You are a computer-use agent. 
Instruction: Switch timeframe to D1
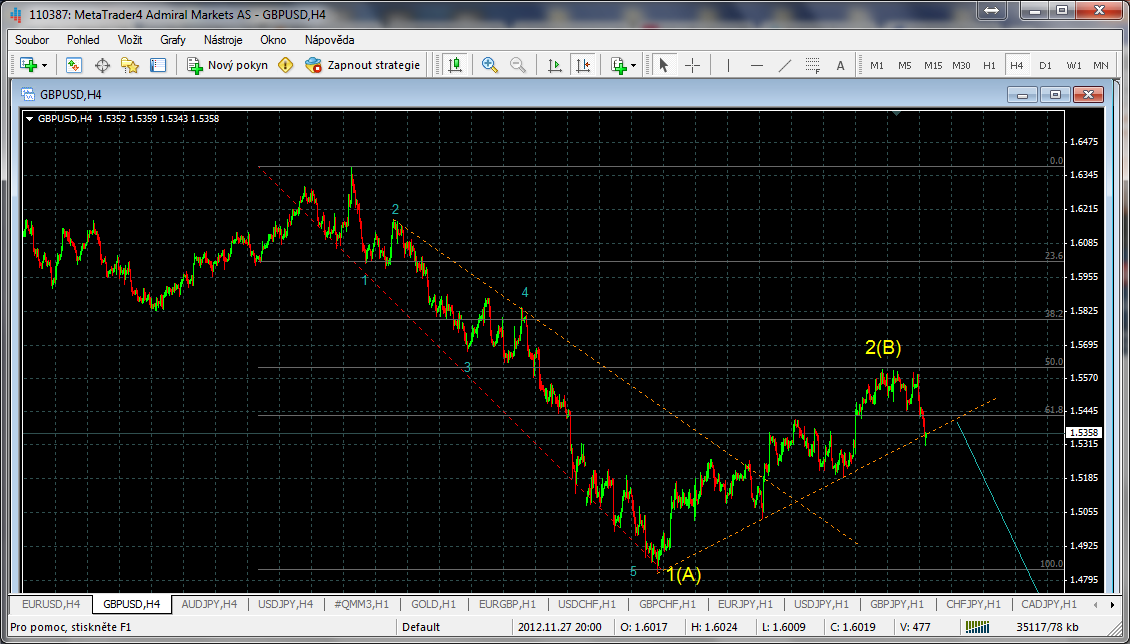[x=1046, y=65]
